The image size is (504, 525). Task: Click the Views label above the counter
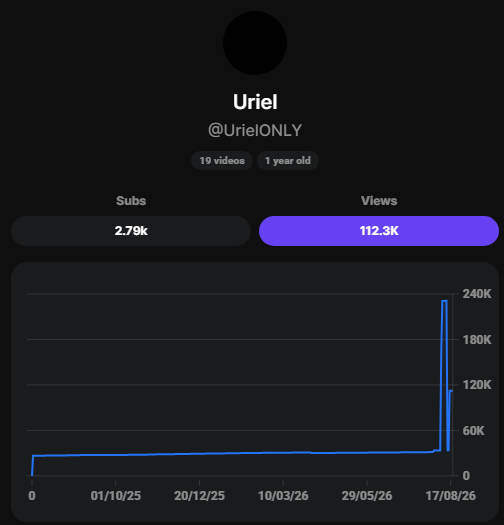[x=379, y=201]
